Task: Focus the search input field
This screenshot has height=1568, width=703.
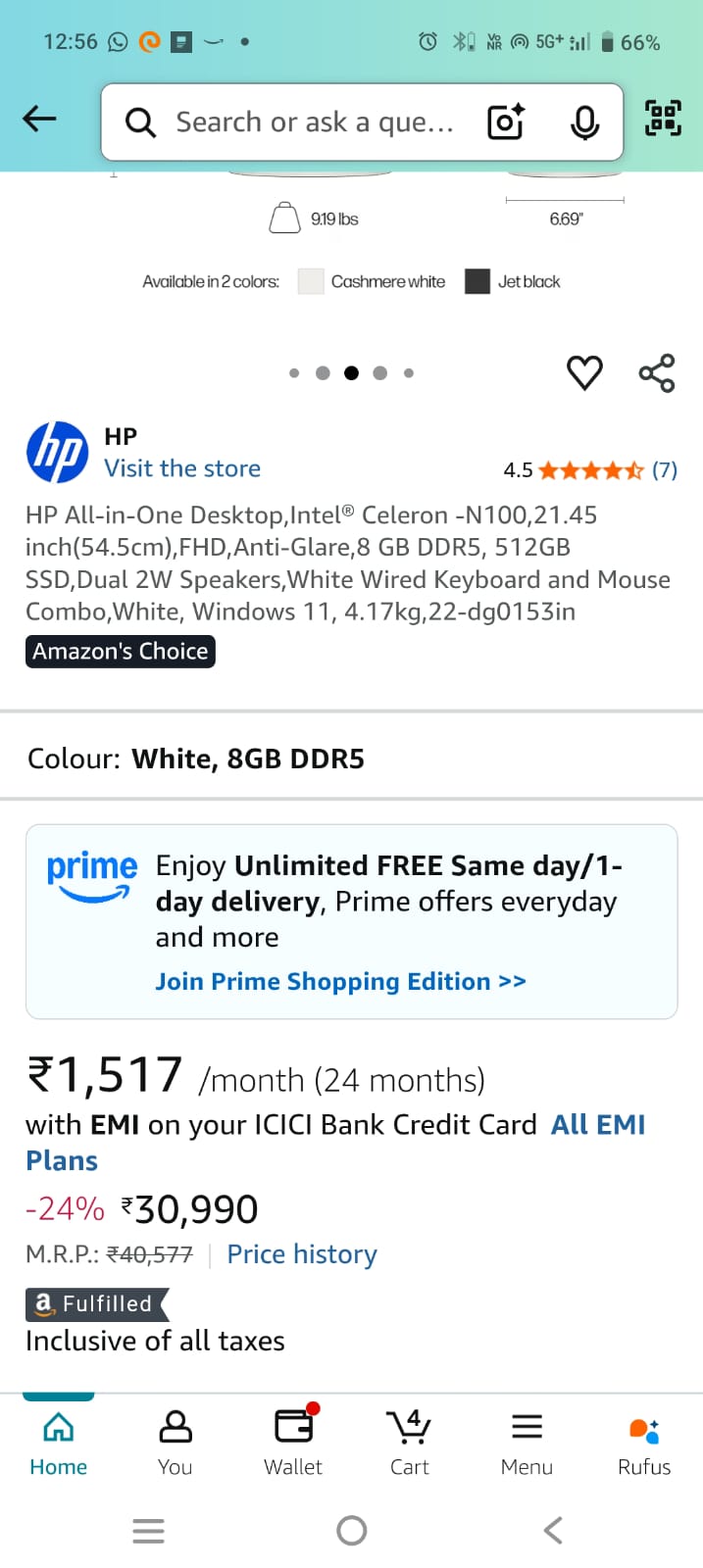Action: (x=314, y=122)
